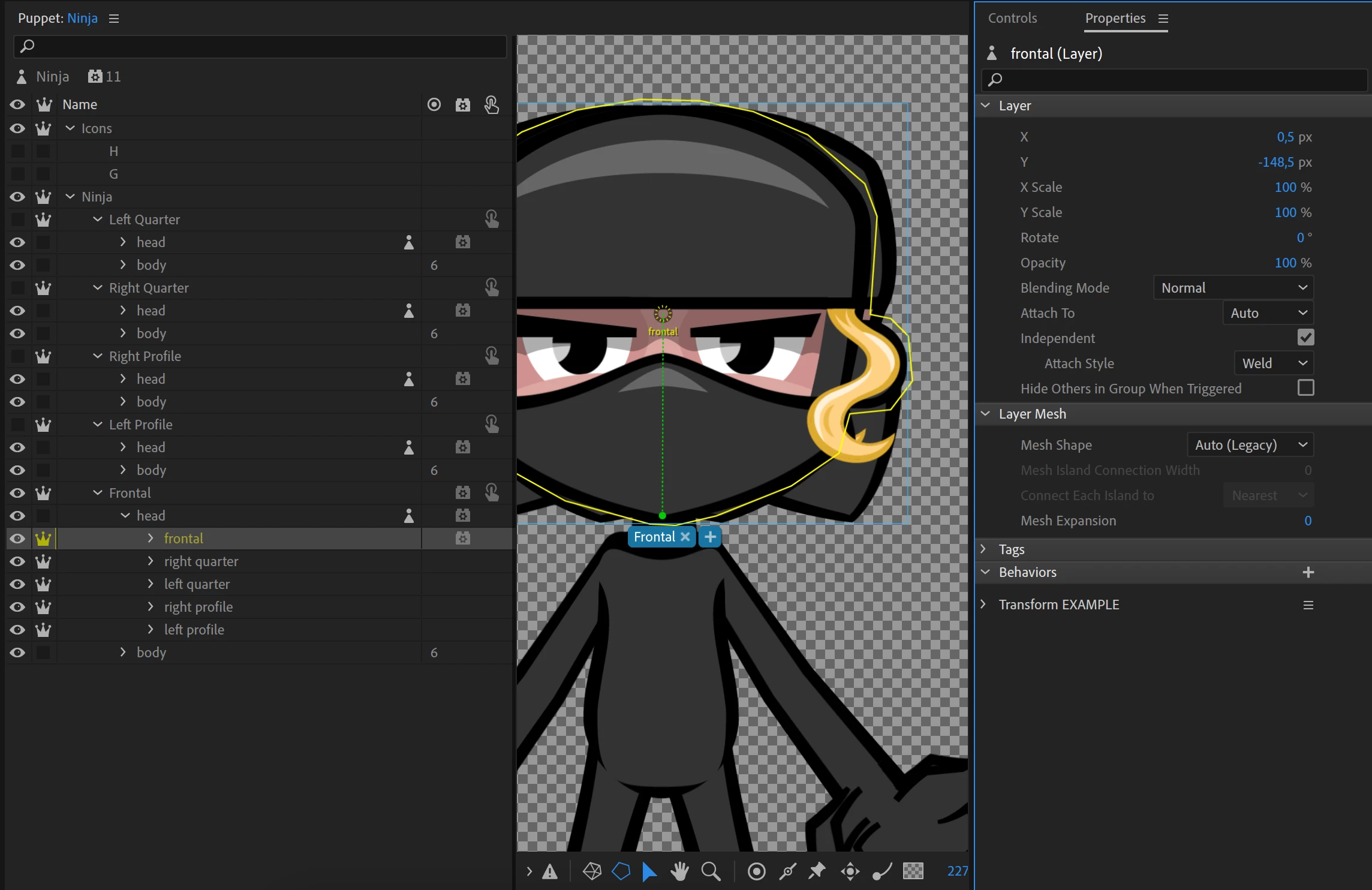Open the Blending Mode dropdown

[1233, 288]
